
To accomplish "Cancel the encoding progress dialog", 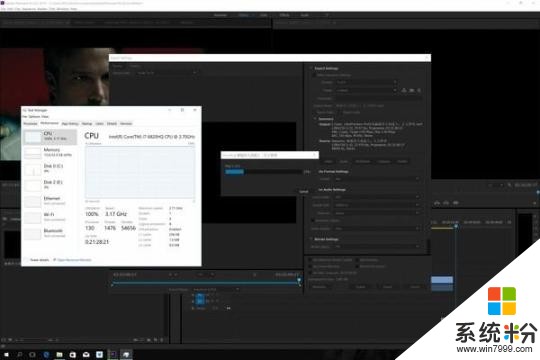I will [x=303, y=192].
